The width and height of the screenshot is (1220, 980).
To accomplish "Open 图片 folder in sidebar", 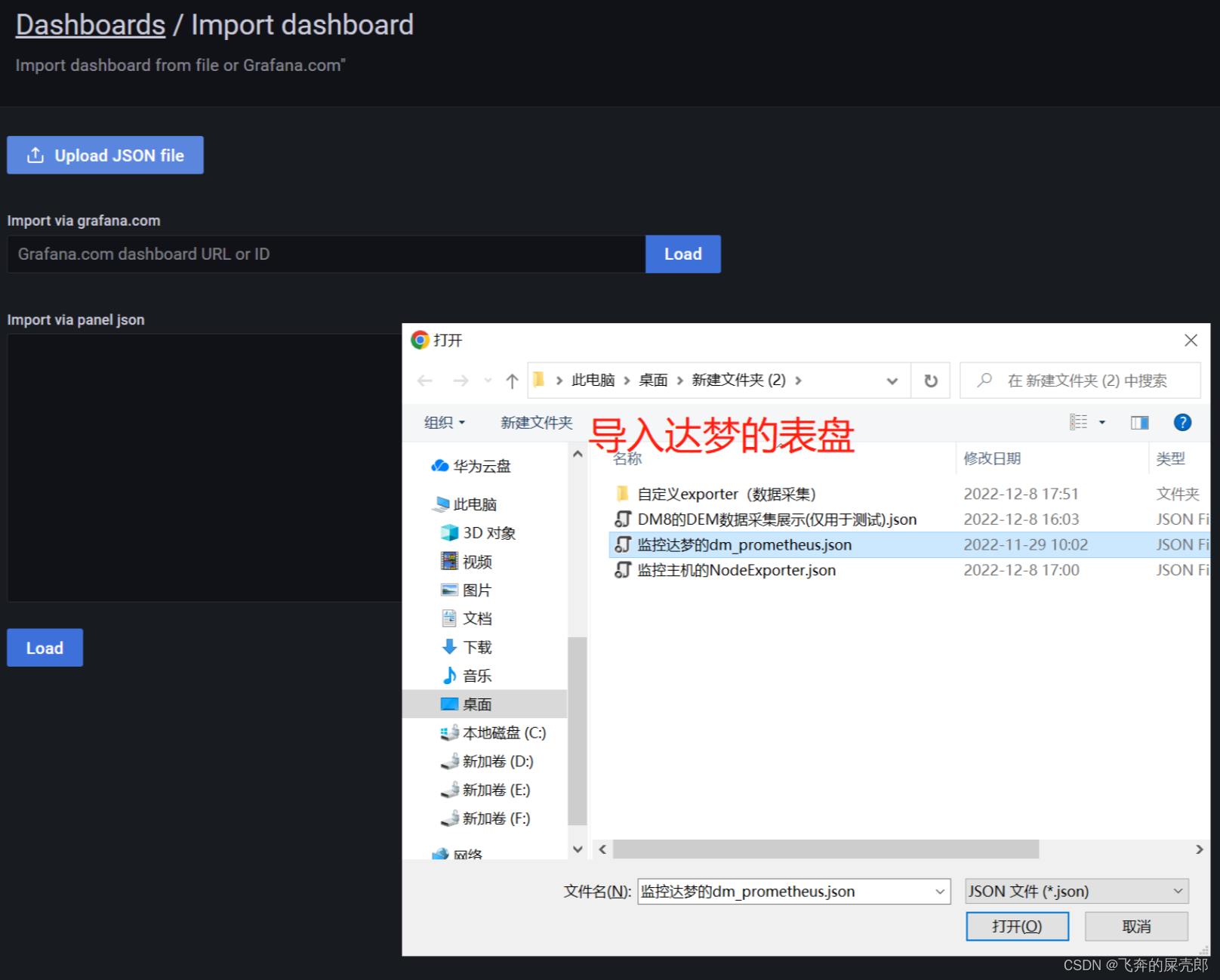I will (467, 590).
